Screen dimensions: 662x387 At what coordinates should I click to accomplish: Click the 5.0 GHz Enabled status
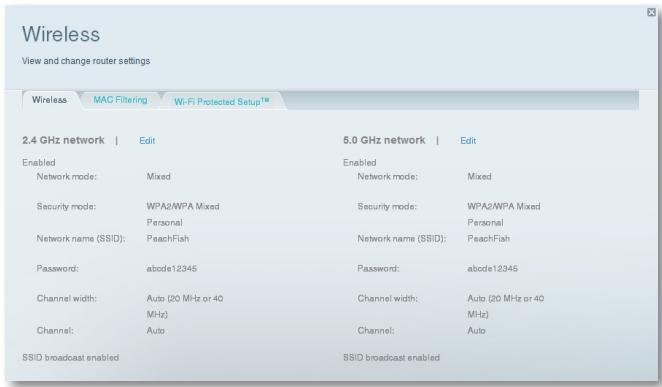(360, 162)
